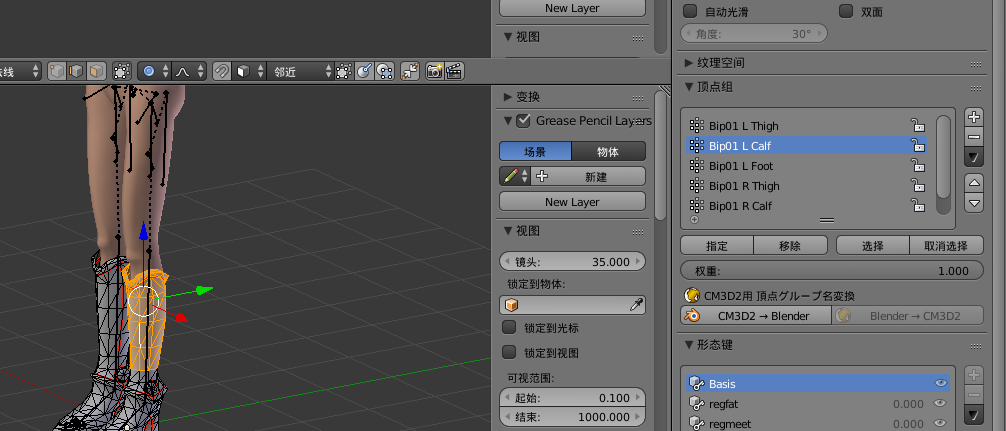Screen dimensions: 1006x431
Task: Collapse the 形态键 panel
Action: pyautogui.click(x=689, y=345)
